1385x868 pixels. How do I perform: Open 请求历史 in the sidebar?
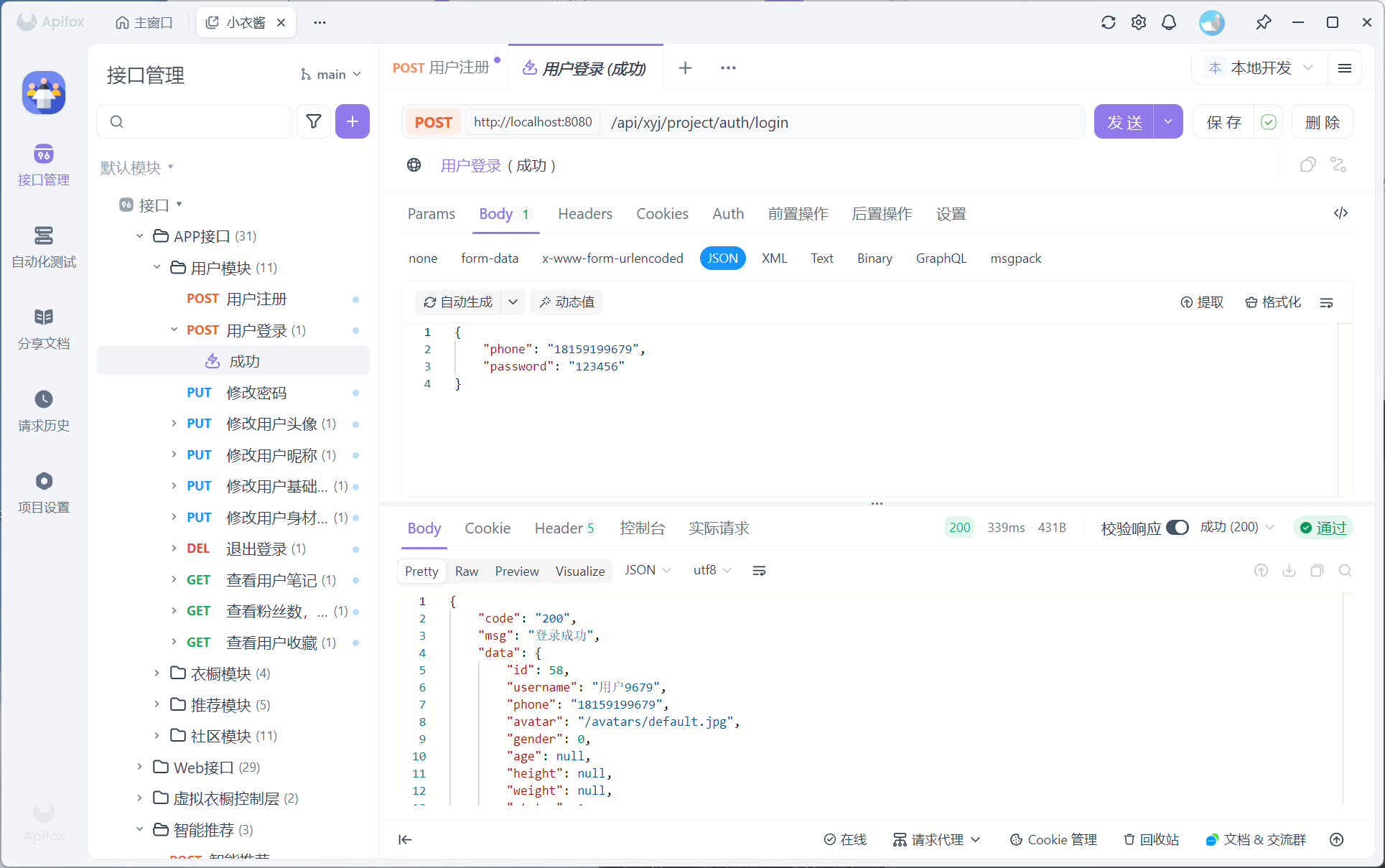pyautogui.click(x=44, y=410)
